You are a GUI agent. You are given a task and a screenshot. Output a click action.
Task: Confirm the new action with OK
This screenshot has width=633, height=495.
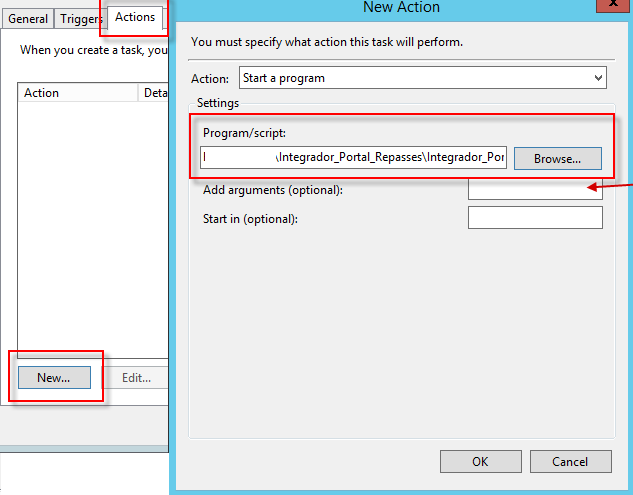coord(480,462)
